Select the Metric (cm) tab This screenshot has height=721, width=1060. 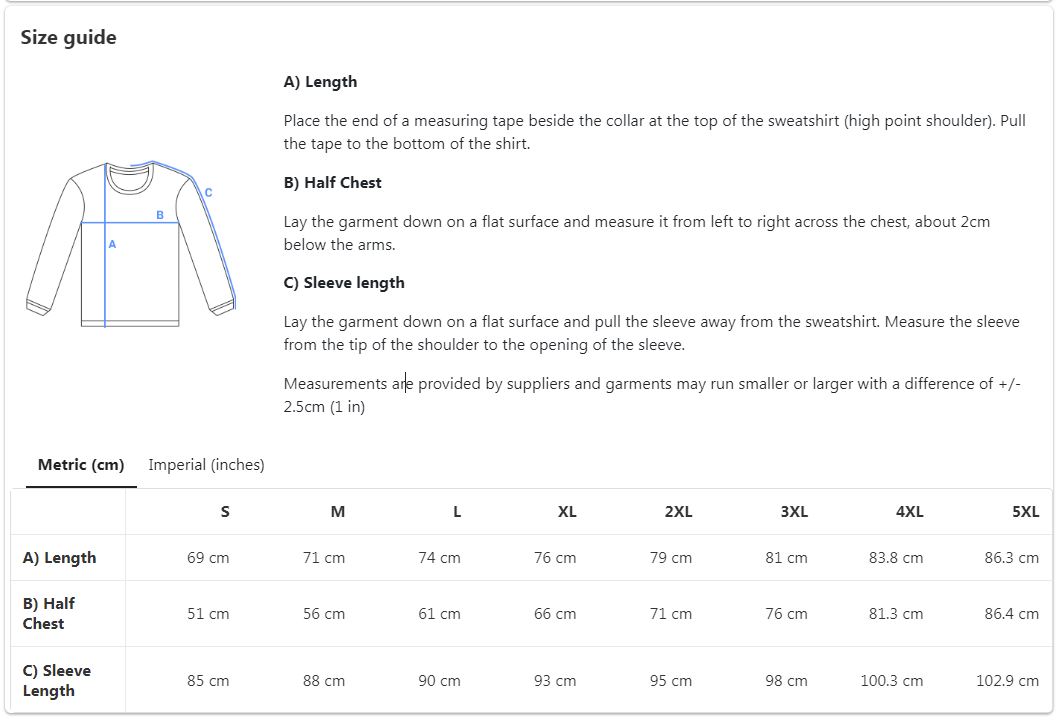[x=81, y=465]
